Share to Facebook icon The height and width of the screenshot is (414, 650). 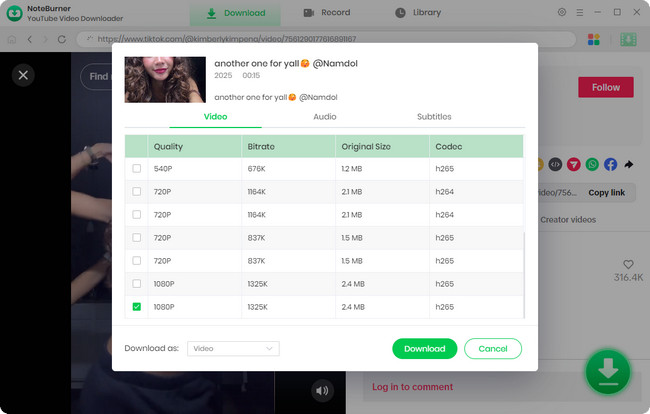610,165
